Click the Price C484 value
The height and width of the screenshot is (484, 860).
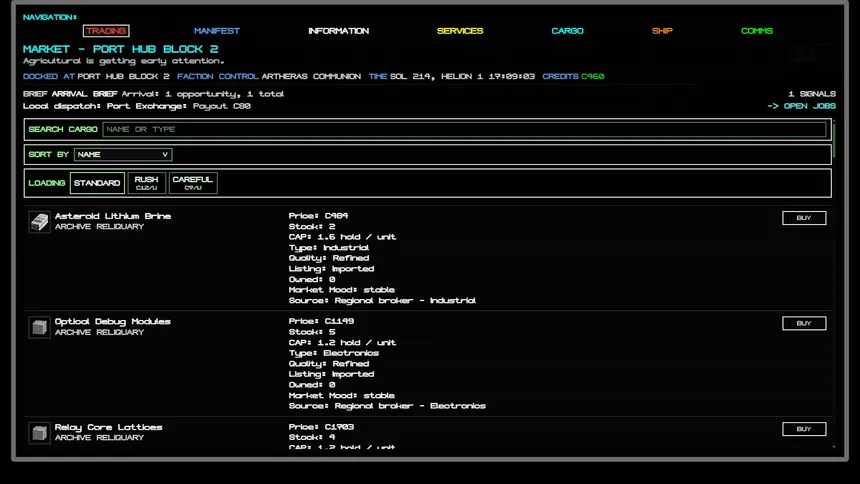coord(319,216)
